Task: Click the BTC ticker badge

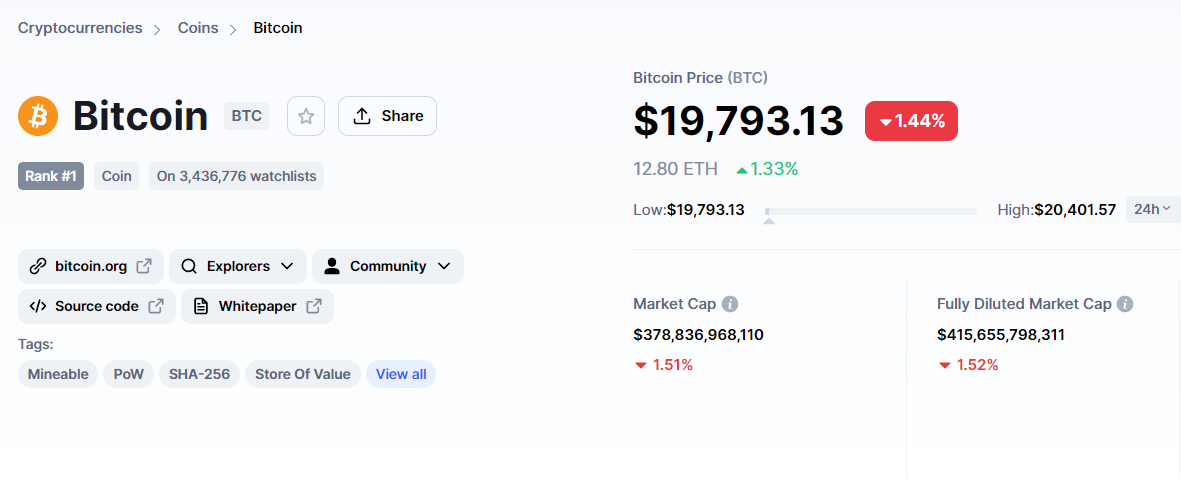Action: click(x=246, y=116)
